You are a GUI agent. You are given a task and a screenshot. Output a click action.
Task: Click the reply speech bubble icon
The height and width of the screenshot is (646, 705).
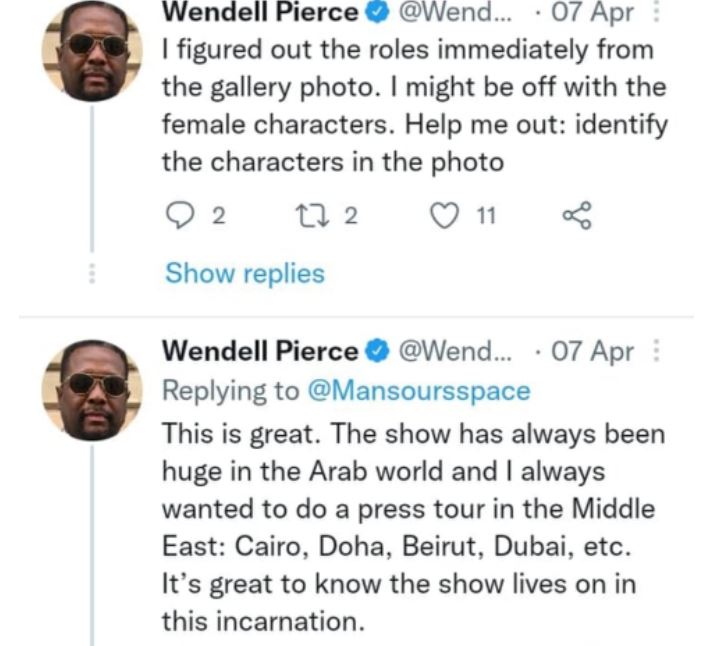(x=176, y=213)
